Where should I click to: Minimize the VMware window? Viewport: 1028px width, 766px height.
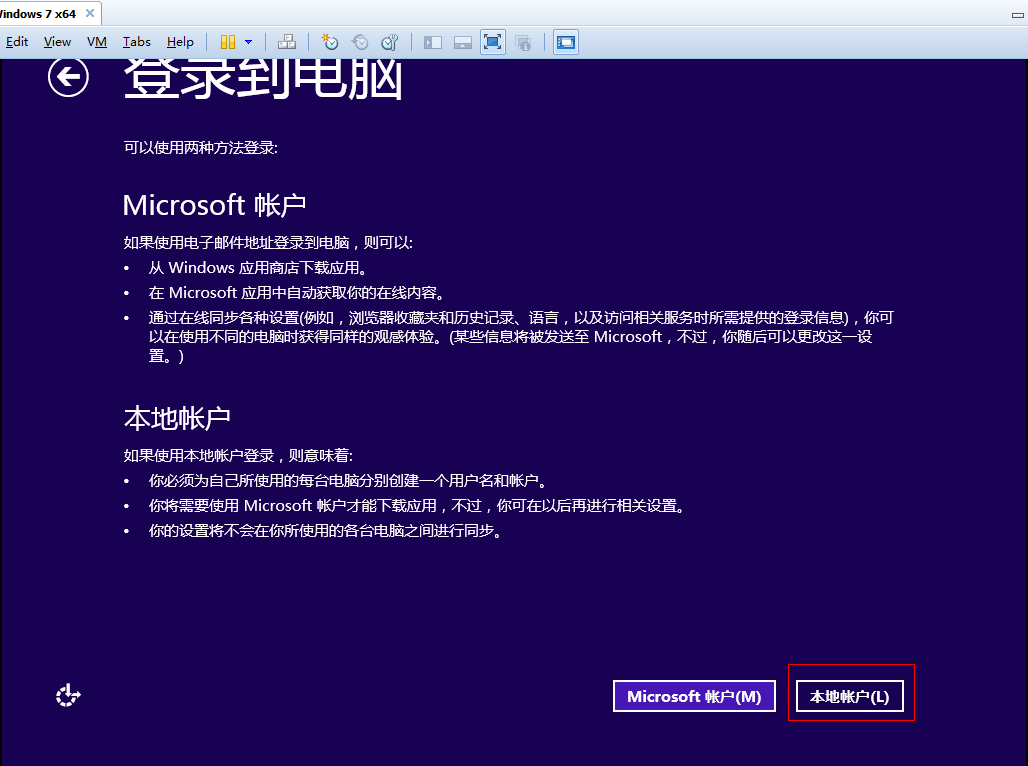tap(1018, 14)
